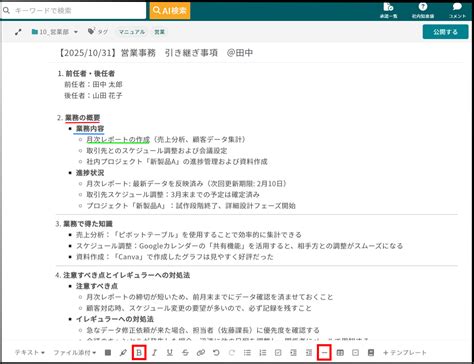Click the collapsible block icon right of the table icon
This screenshot has width=474, height=364.
[355, 352]
